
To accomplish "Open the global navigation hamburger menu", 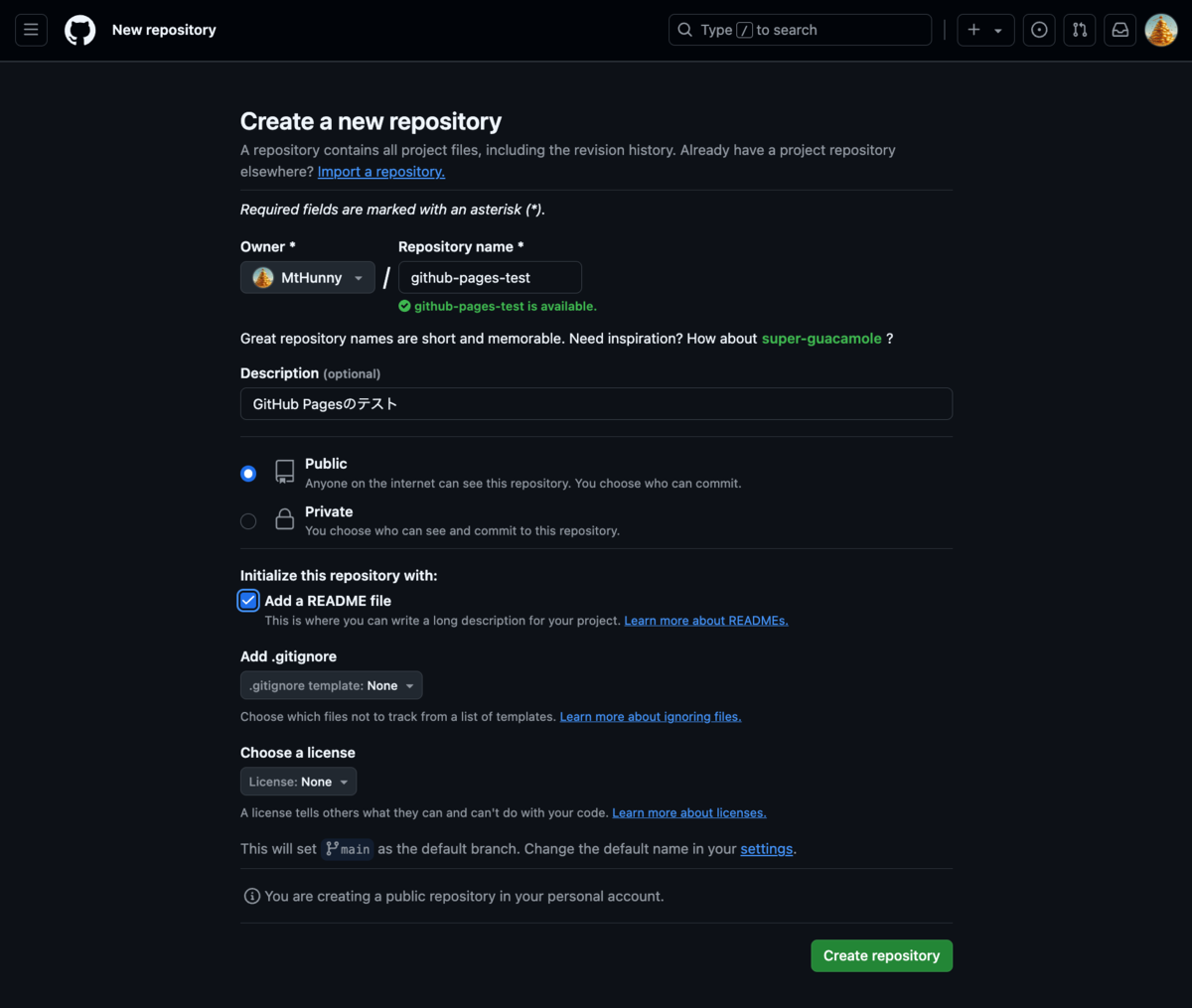I will [31, 30].
